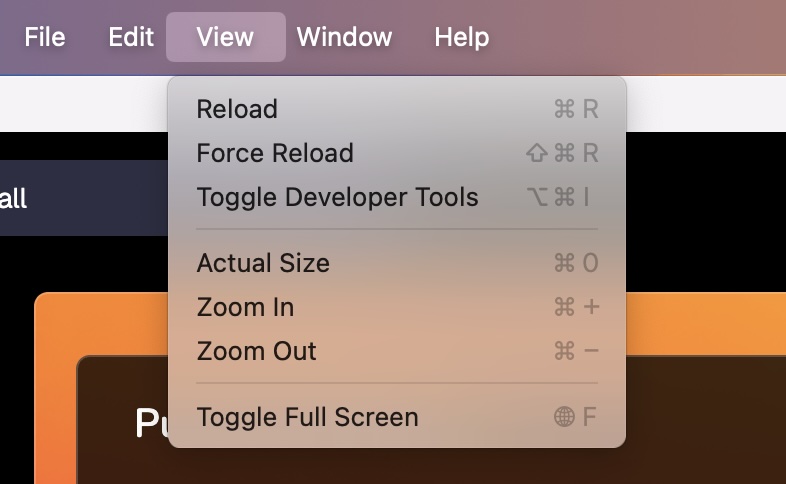Open the Window menu
The width and height of the screenshot is (786, 484).
tap(344, 37)
